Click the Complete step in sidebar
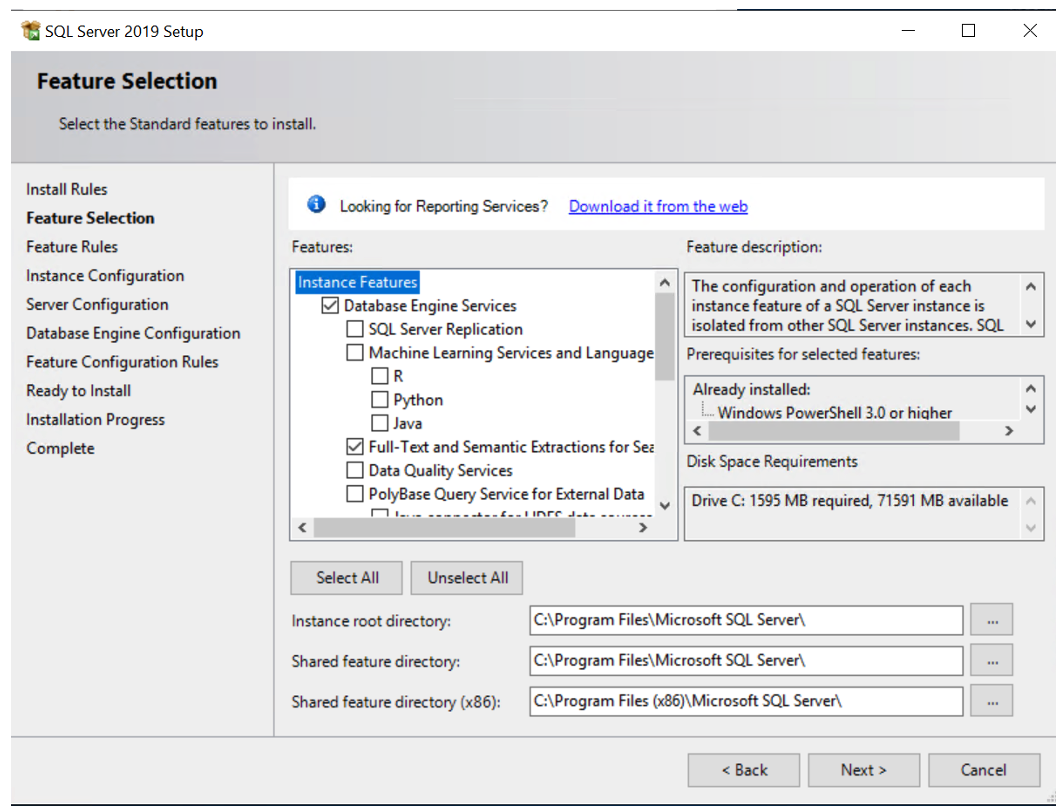 [x=60, y=448]
